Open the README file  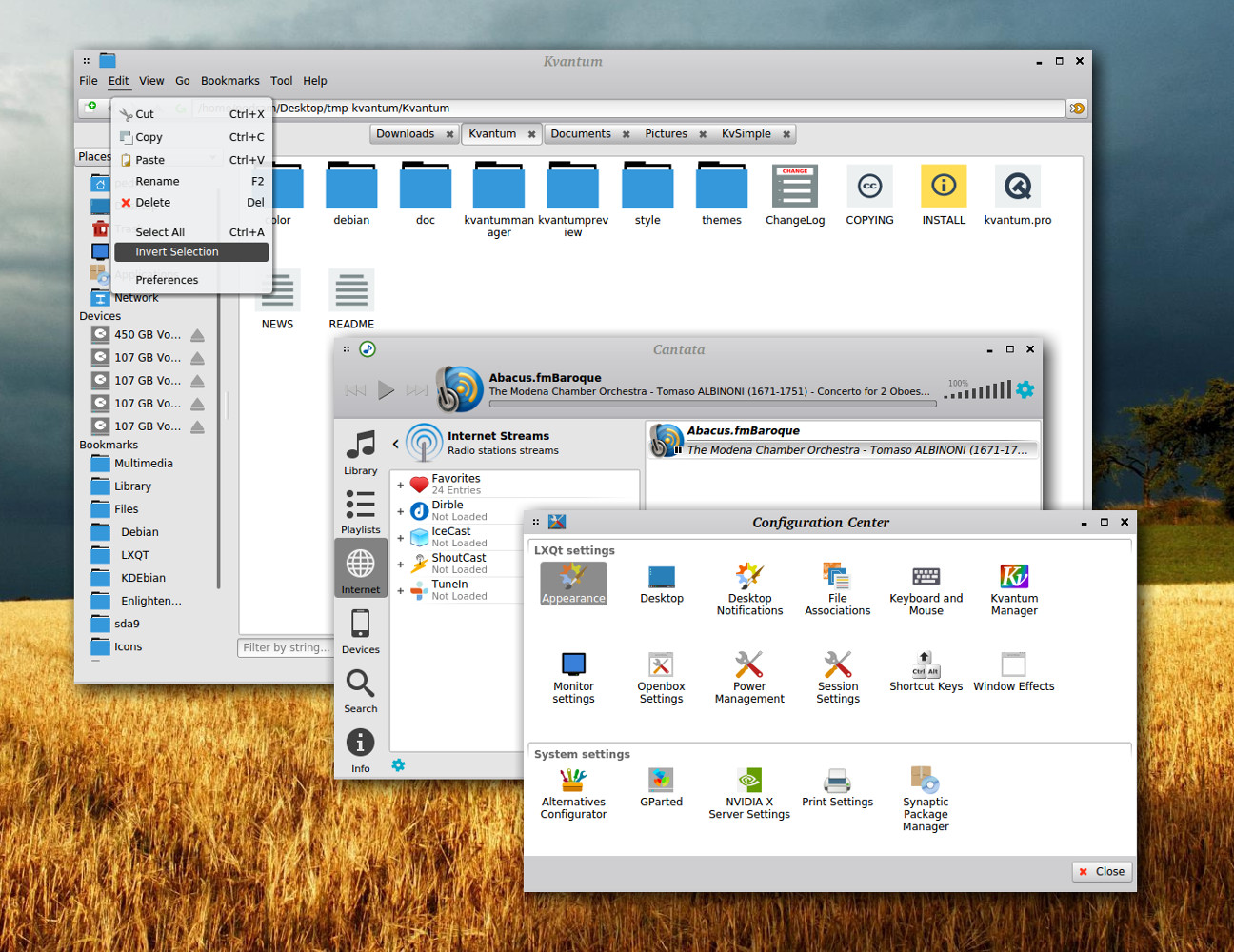tap(351, 299)
